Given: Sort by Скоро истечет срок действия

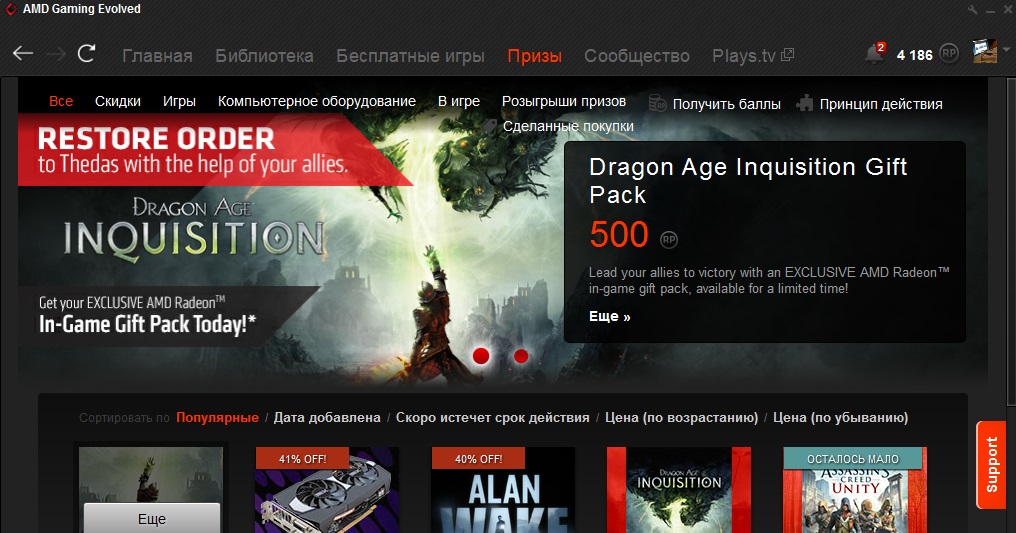Looking at the screenshot, I should point(492,418).
